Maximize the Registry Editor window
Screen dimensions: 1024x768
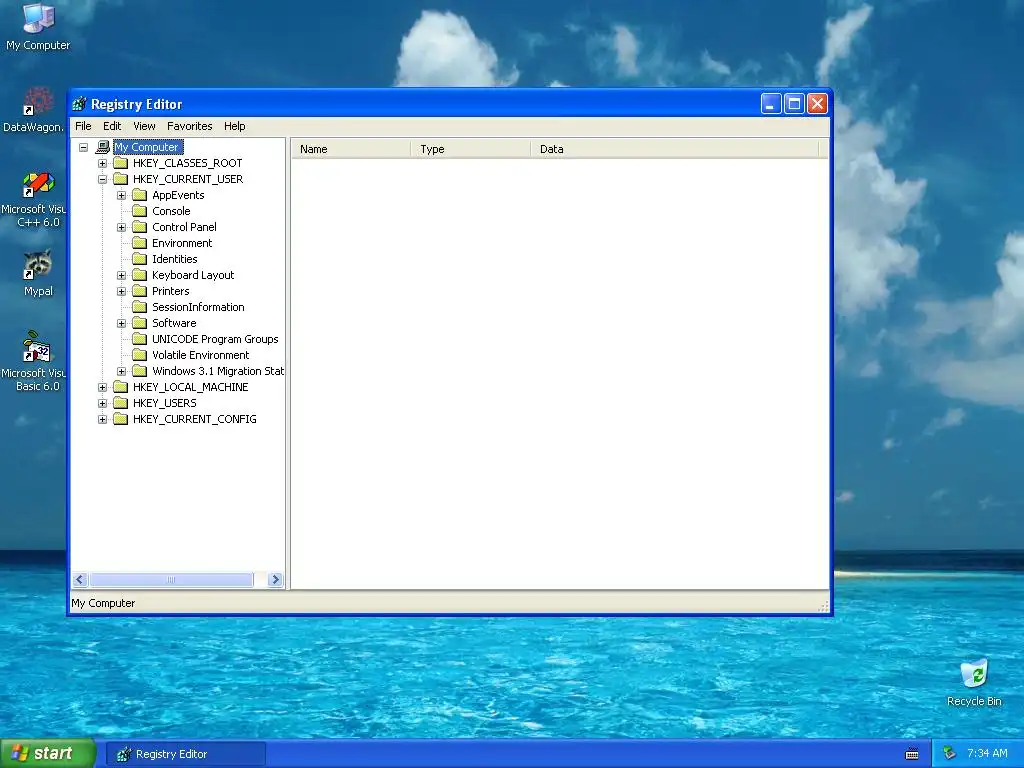tap(794, 104)
